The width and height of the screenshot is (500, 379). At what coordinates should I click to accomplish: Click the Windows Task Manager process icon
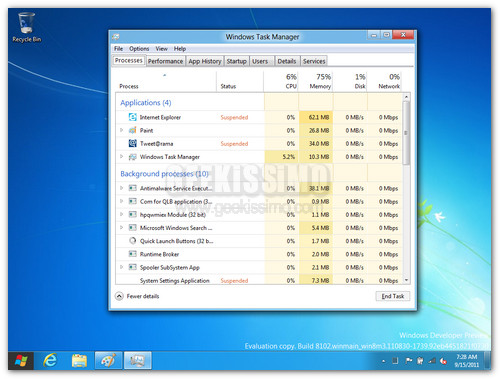pyautogui.click(x=133, y=157)
